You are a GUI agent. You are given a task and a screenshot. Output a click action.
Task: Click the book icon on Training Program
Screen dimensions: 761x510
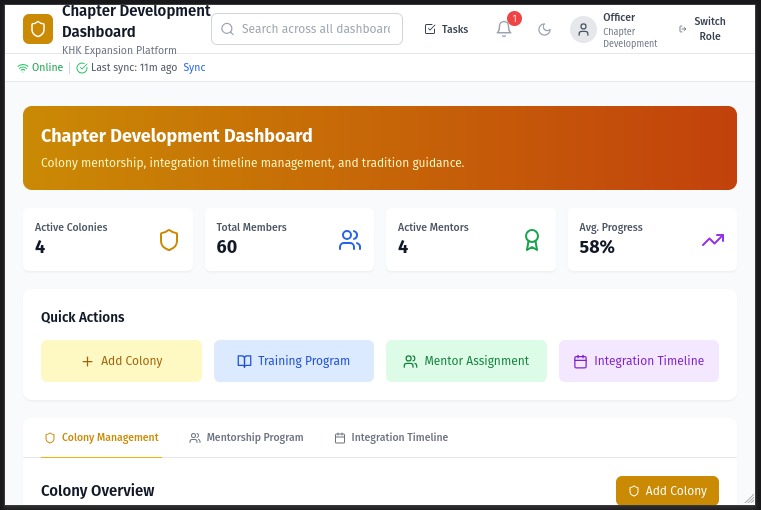coord(244,362)
